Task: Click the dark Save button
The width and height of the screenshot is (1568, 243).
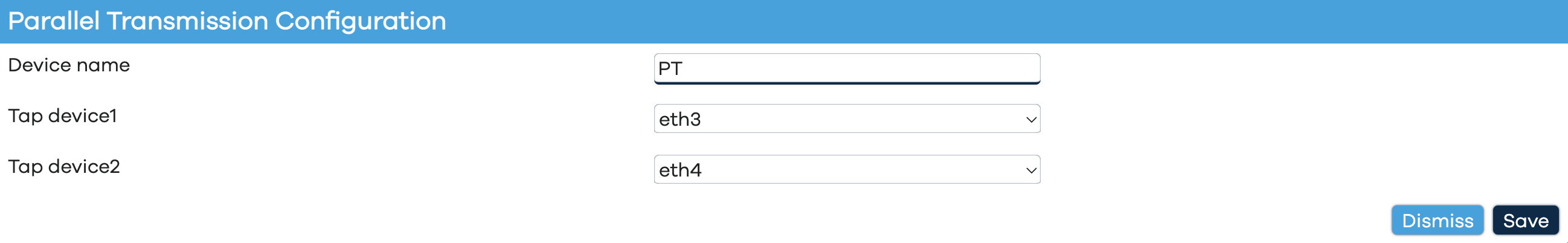Action: 1525,220
